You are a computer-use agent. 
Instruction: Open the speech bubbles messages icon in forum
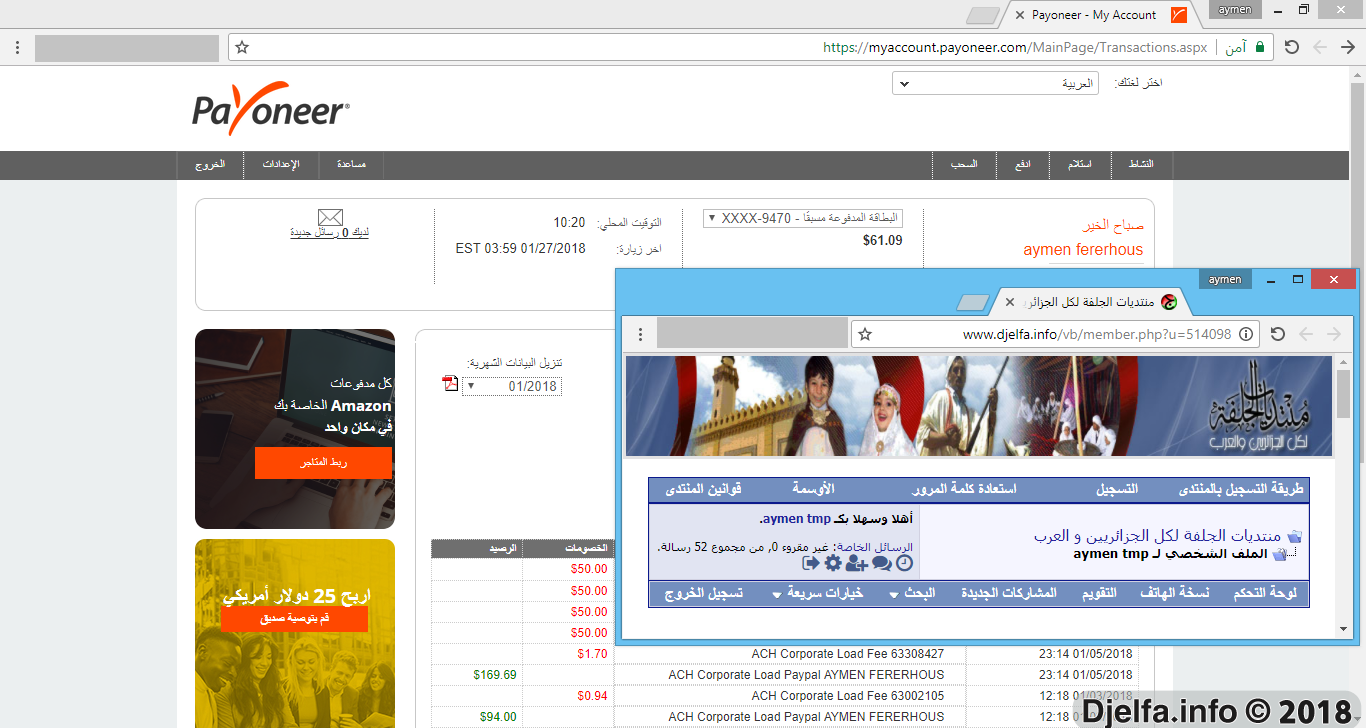tap(881, 563)
